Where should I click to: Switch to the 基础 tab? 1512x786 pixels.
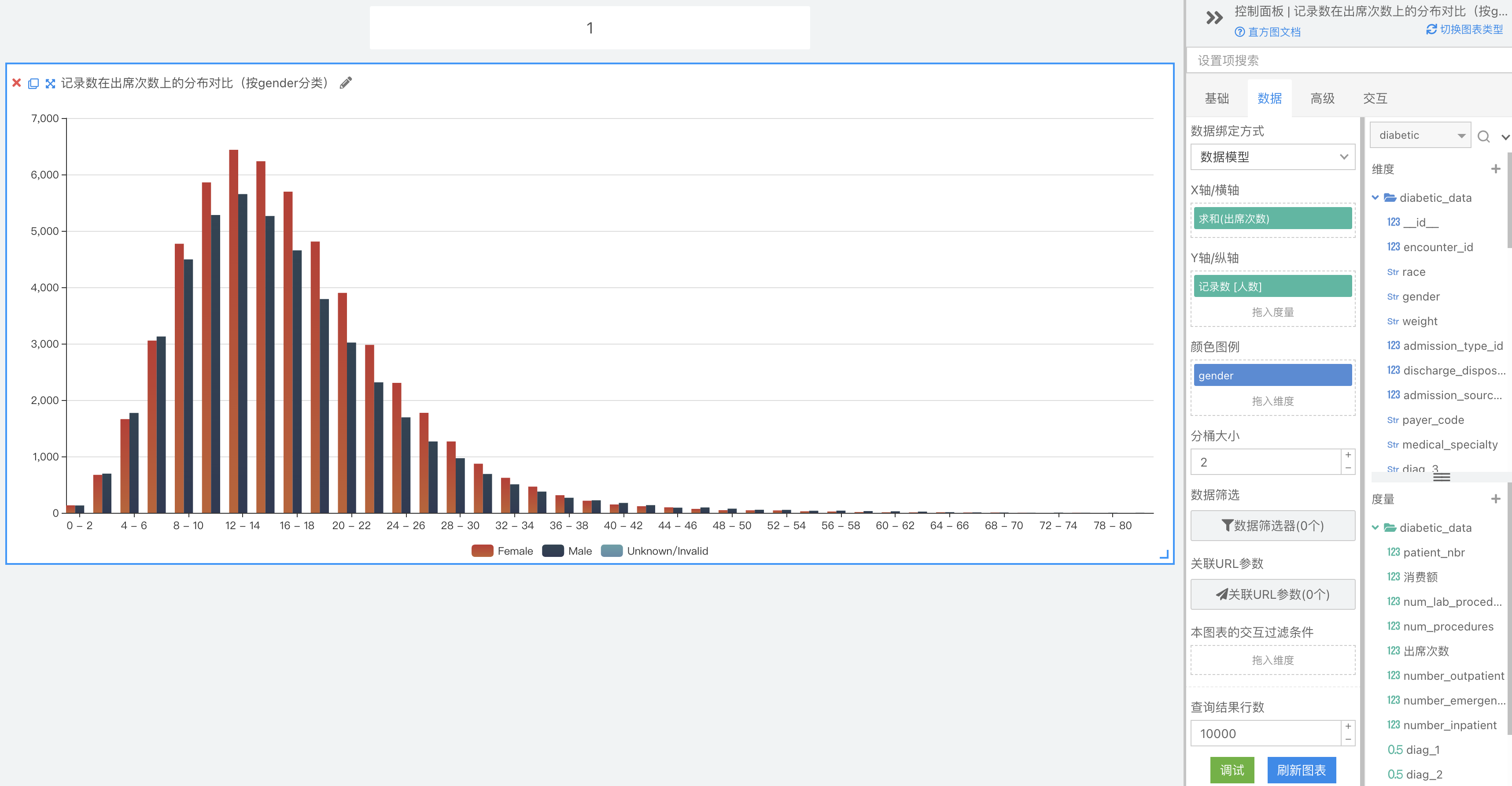(1216, 98)
